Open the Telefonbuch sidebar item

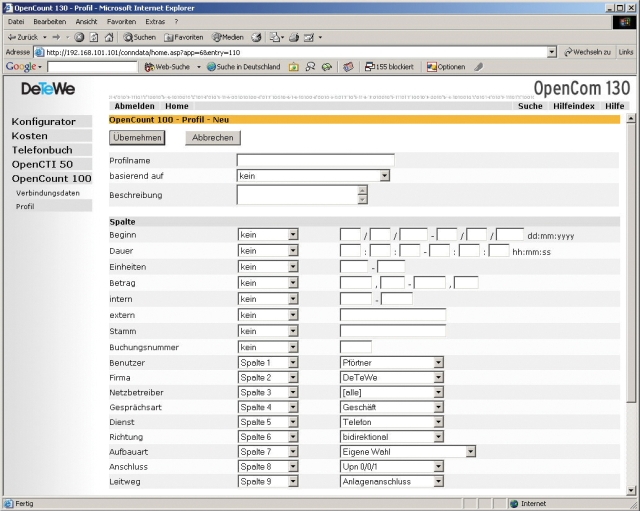pyautogui.click(x=50, y=150)
